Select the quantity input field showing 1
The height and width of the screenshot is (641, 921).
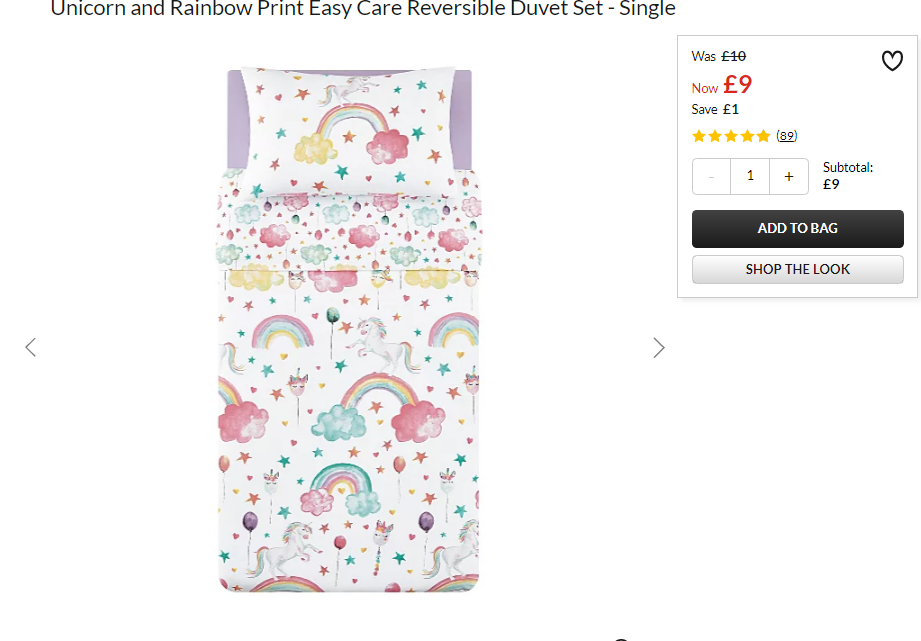point(750,176)
